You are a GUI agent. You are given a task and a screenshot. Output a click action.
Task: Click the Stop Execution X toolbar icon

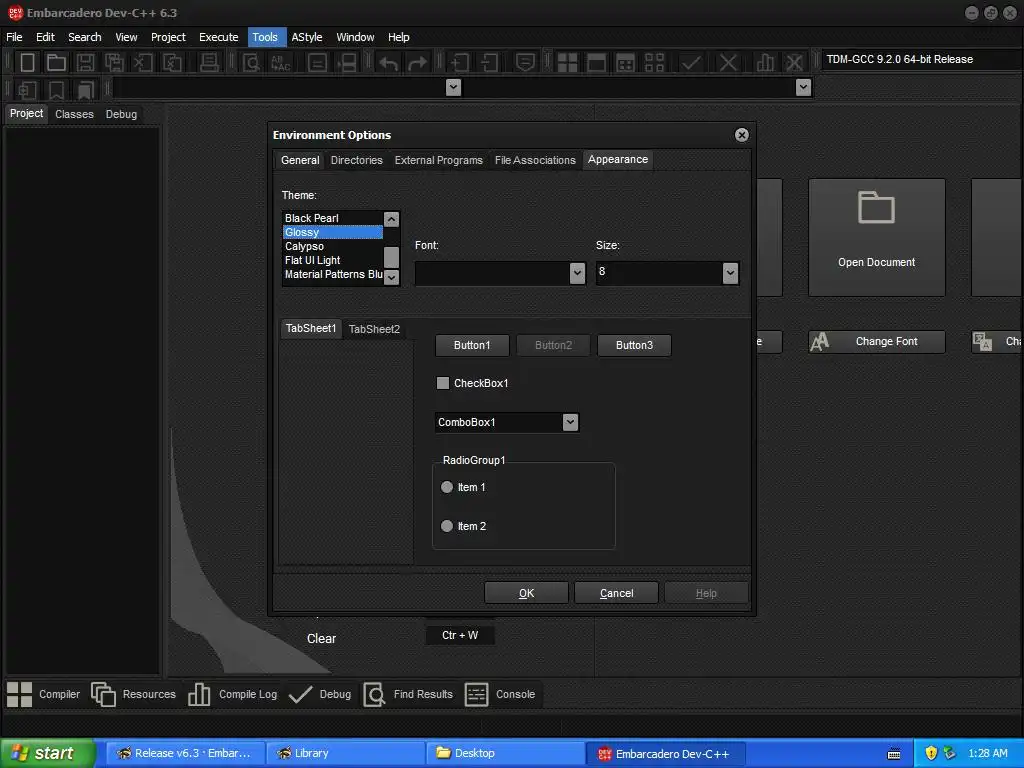[728, 63]
